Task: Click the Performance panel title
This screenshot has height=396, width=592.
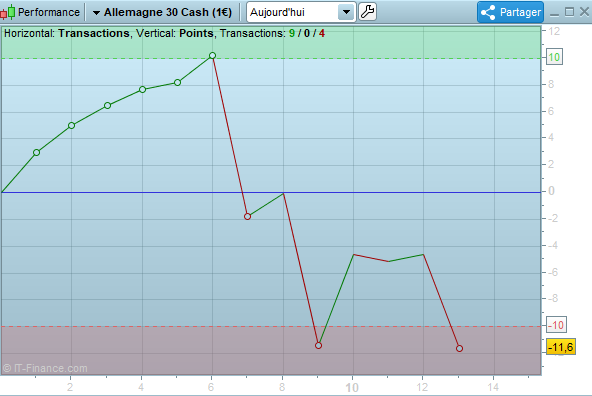Action: [49, 12]
